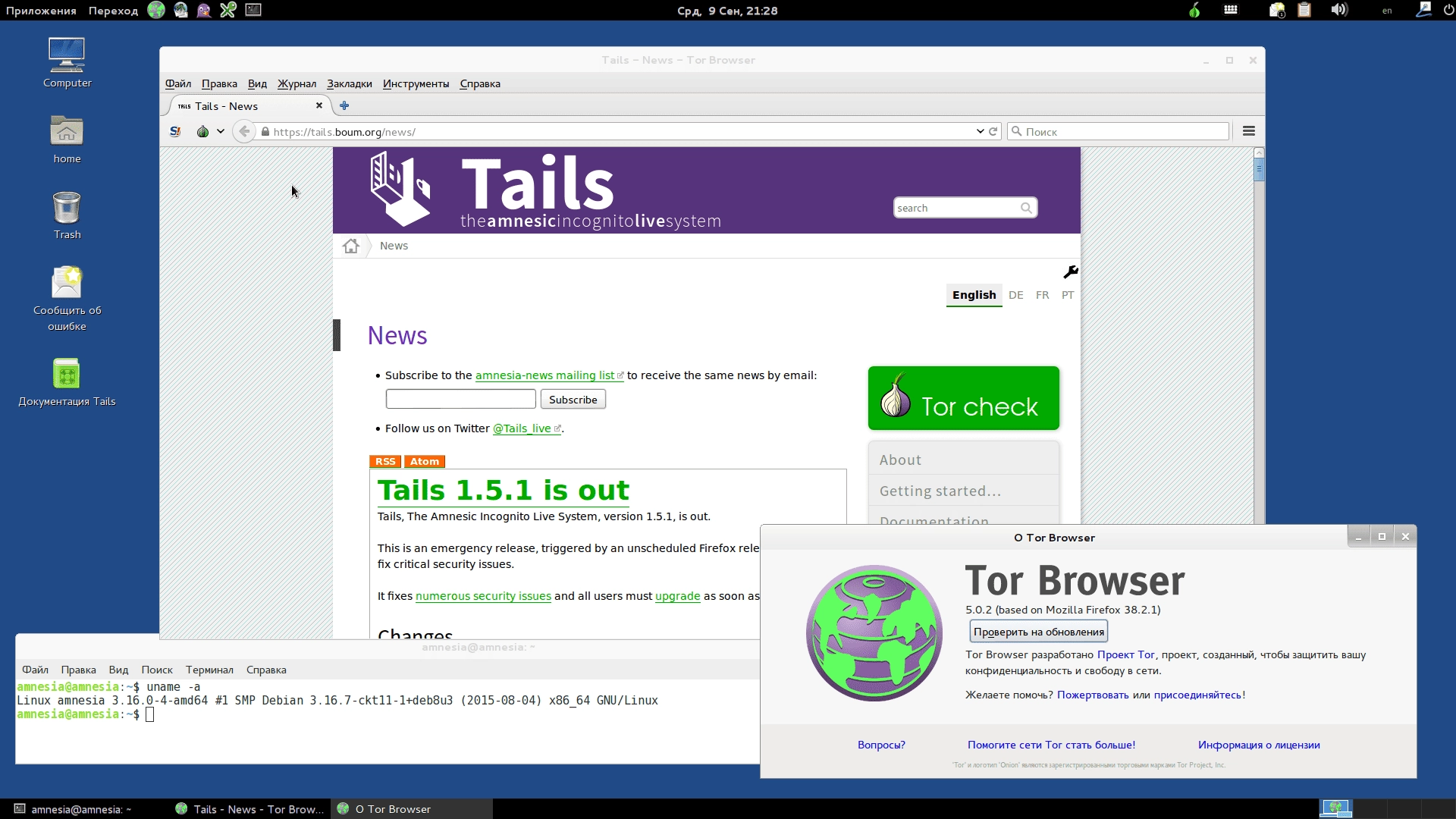Image resolution: width=1456 pixels, height=819 pixels.
Task: Click the home icon in Tails breadcrumb
Action: click(x=350, y=246)
